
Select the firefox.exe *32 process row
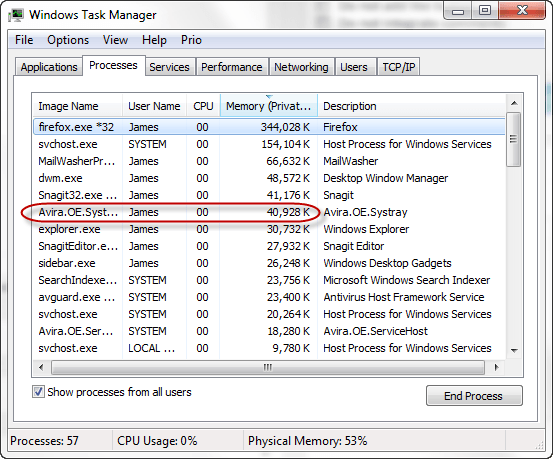269,127
